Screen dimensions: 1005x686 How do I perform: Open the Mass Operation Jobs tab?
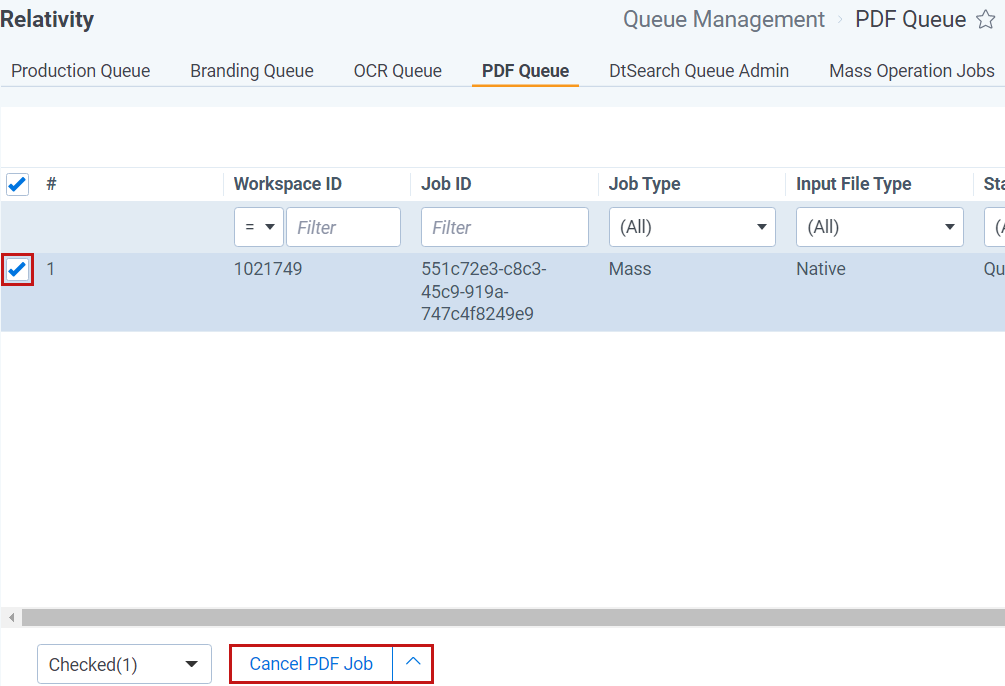(911, 71)
